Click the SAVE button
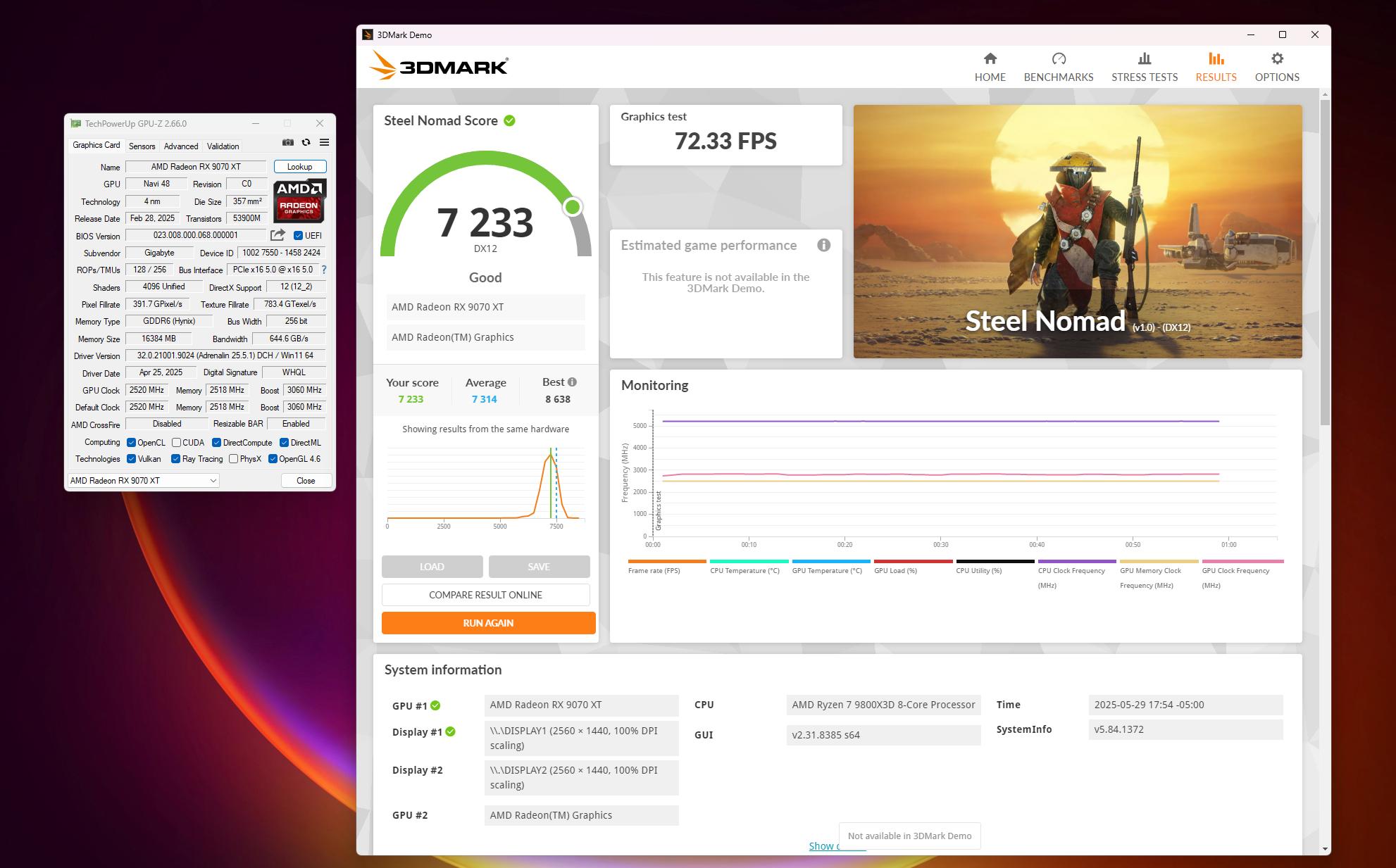The width and height of the screenshot is (1396, 868). click(539, 567)
